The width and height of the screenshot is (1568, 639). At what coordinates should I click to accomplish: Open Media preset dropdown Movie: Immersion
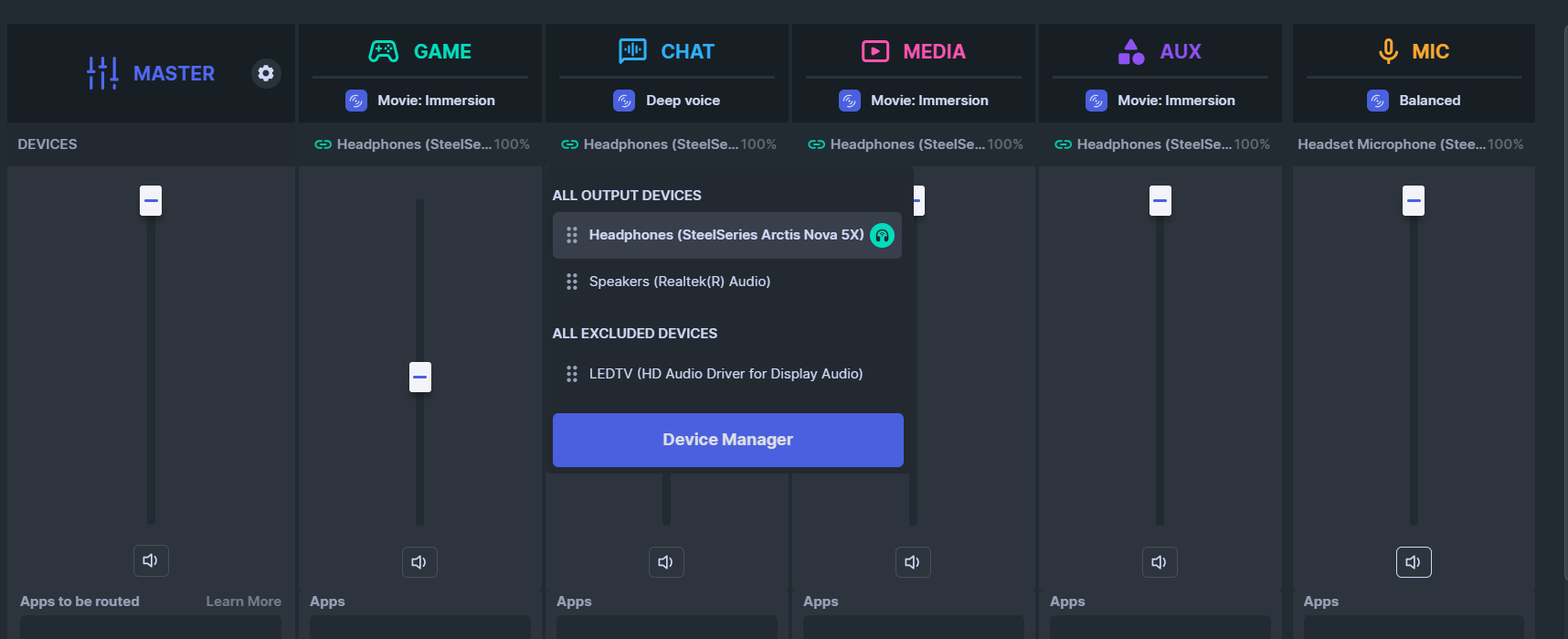coord(914,101)
